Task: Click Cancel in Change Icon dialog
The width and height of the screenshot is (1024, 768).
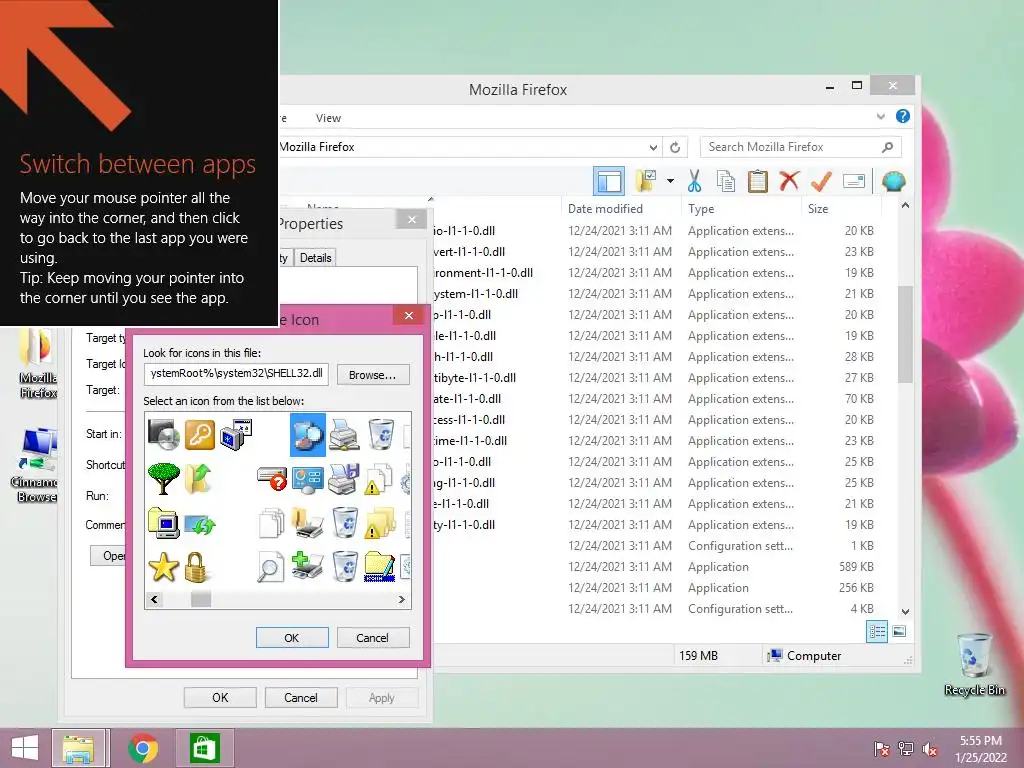Action: (372, 638)
